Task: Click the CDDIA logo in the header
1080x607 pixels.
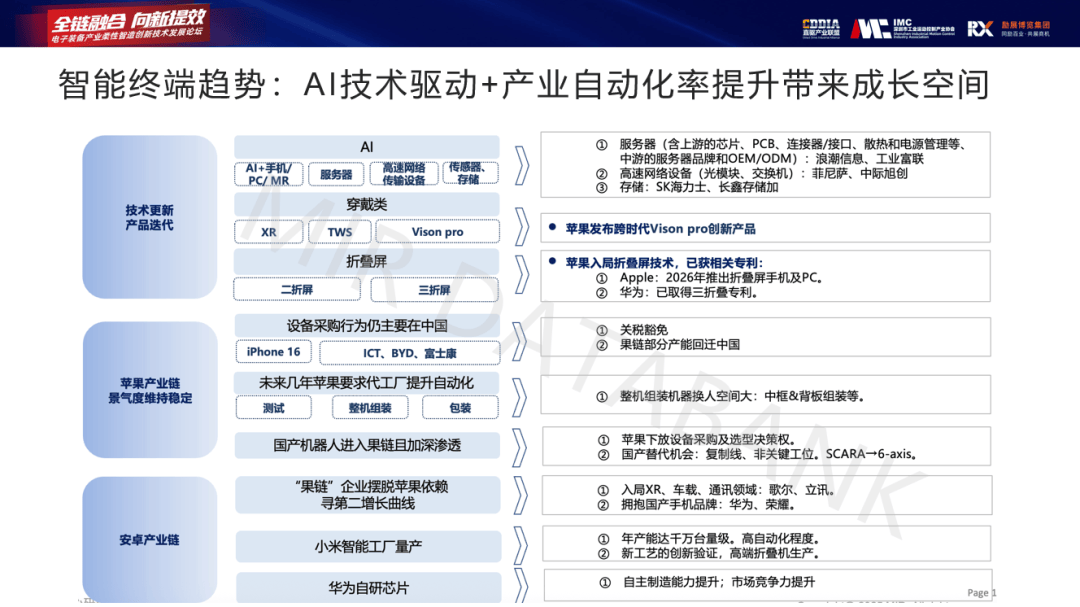Action: click(821, 28)
